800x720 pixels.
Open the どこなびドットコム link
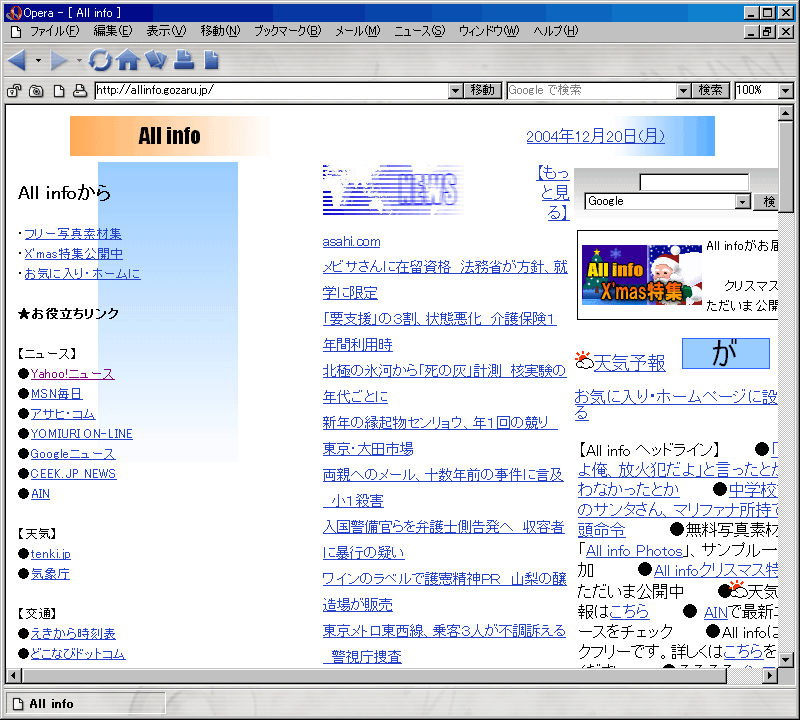click(x=78, y=654)
